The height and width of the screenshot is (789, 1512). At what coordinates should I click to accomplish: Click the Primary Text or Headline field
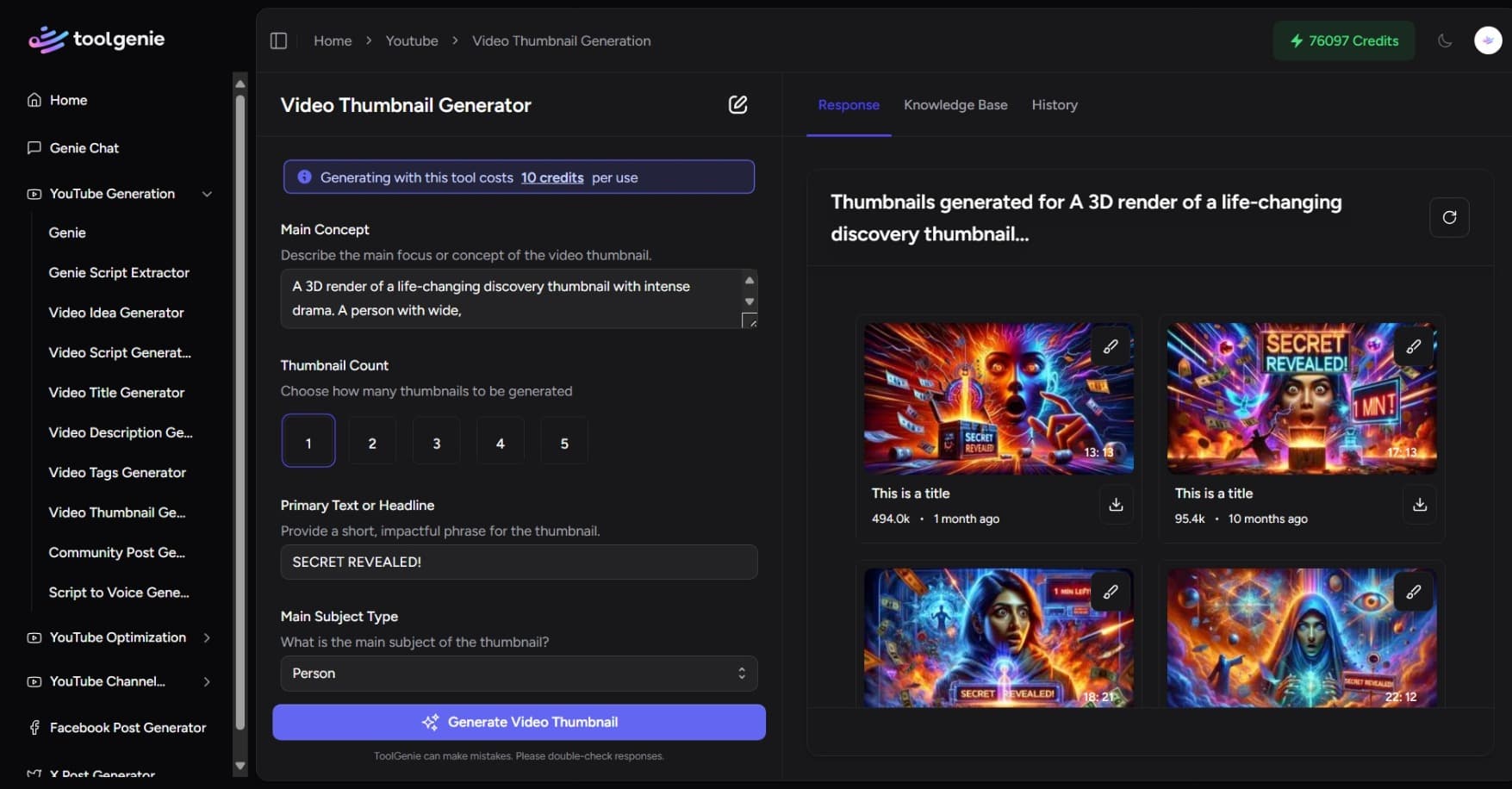pyautogui.click(x=519, y=562)
